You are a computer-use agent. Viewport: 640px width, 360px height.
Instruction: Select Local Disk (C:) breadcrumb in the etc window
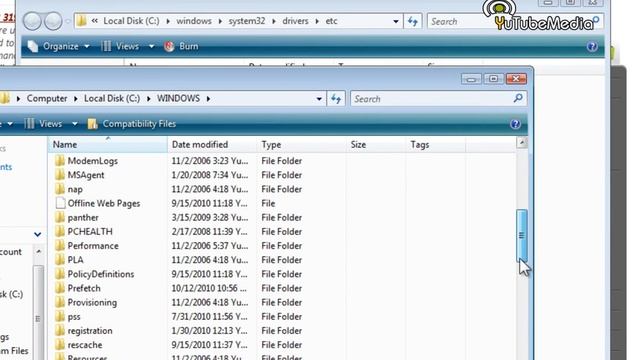[131, 21]
